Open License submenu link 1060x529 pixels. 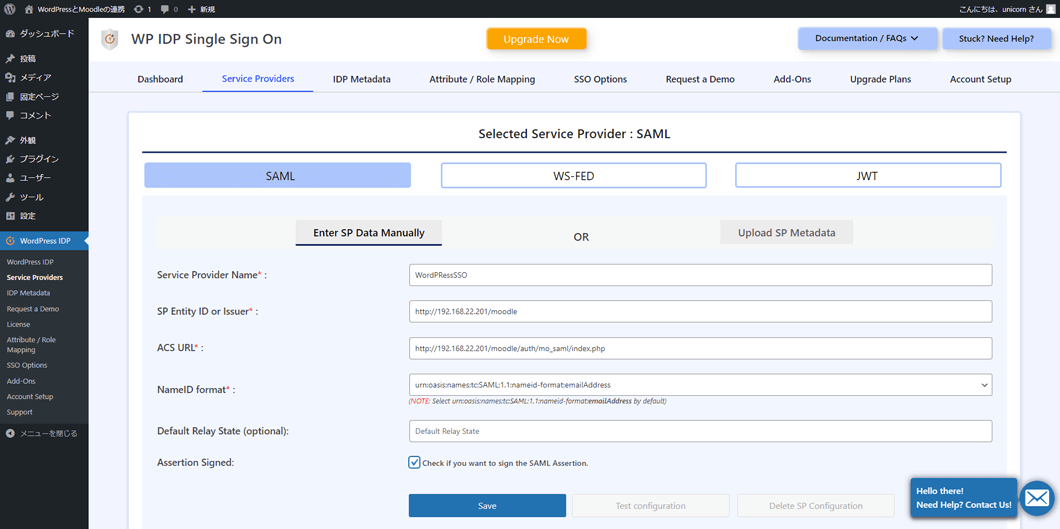tap(18, 324)
